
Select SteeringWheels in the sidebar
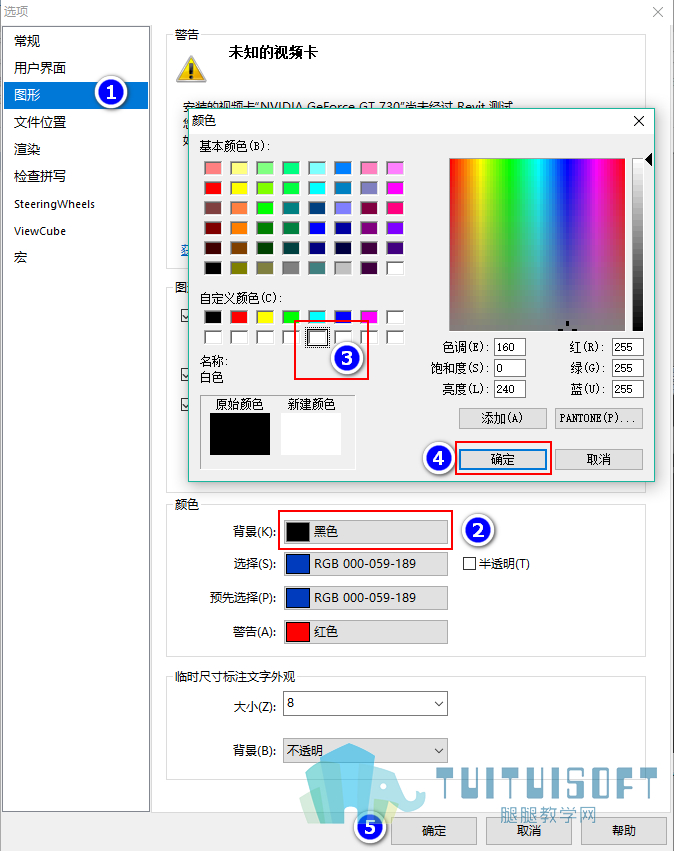[76, 204]
